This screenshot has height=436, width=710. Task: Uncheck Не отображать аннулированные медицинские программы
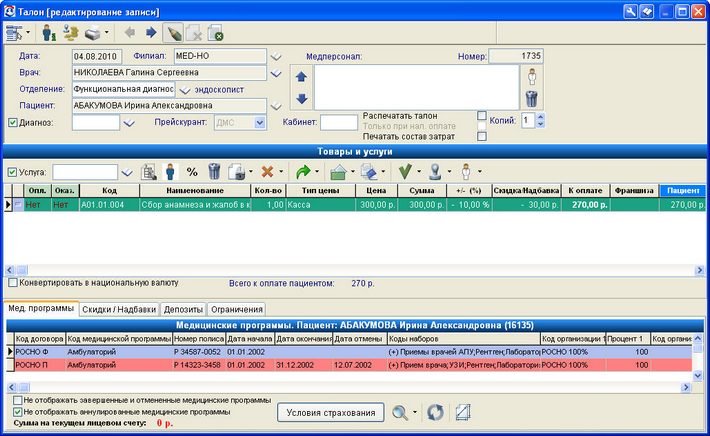click(x=17, y=412)
